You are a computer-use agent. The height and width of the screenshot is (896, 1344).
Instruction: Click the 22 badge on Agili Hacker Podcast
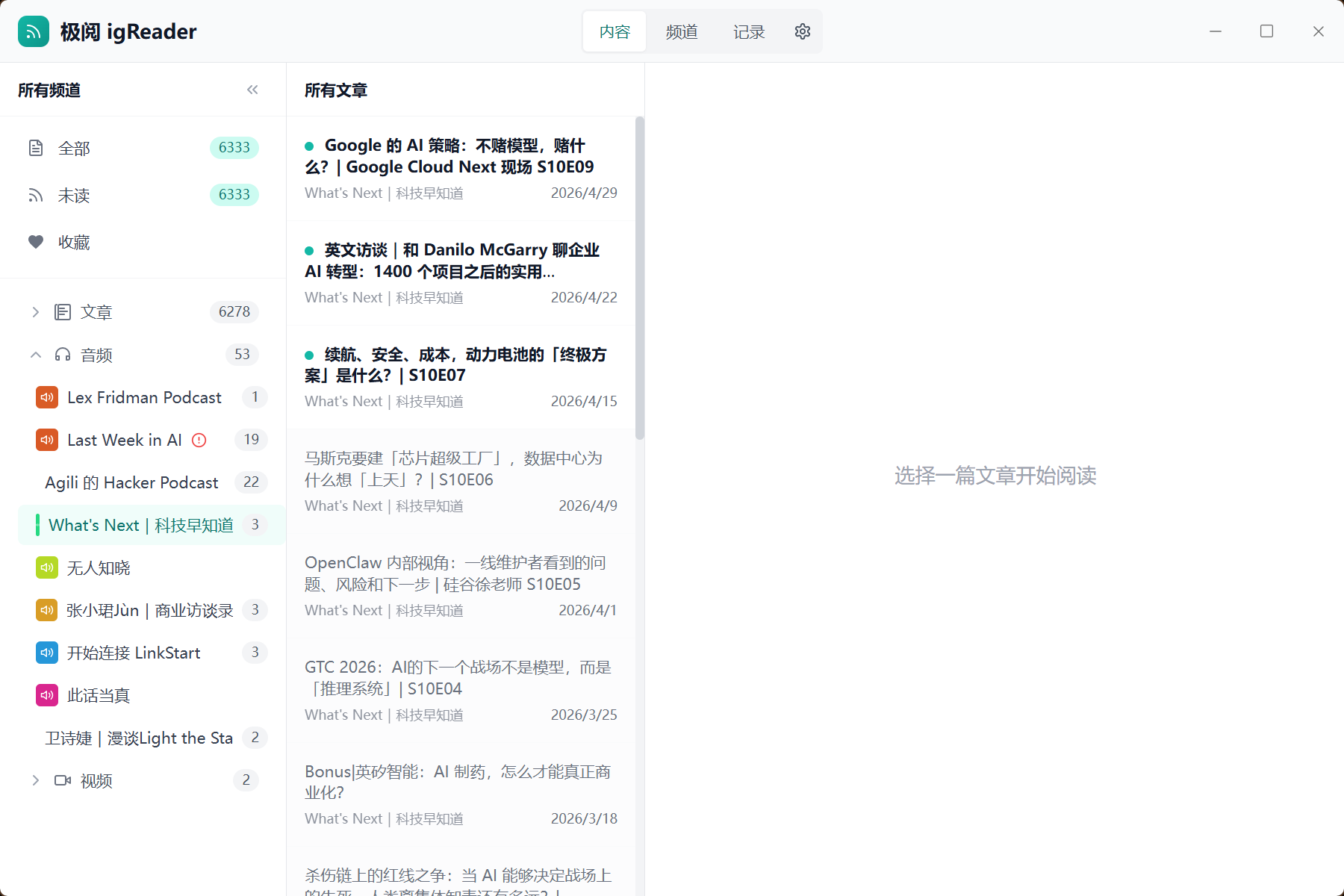tap(251, 482)
